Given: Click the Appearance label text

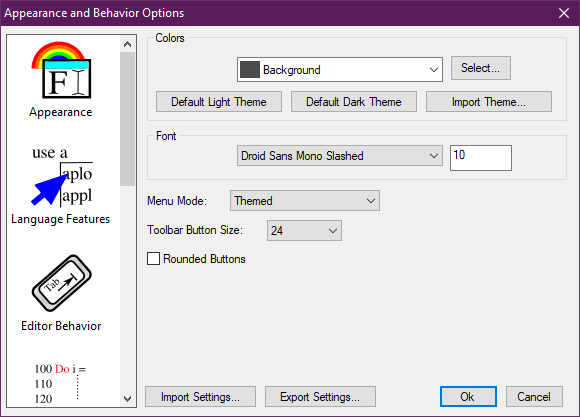Looking at the screenshot, I should (x=61, y=112).
